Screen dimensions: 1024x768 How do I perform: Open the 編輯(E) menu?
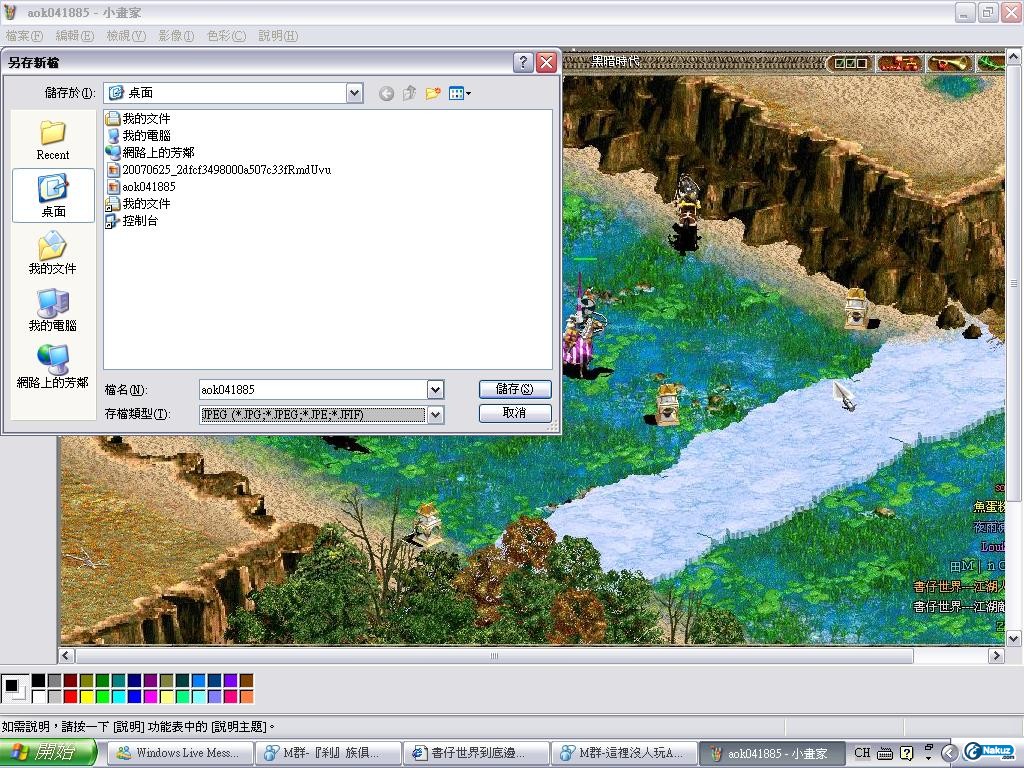click(x=74, y=36)
